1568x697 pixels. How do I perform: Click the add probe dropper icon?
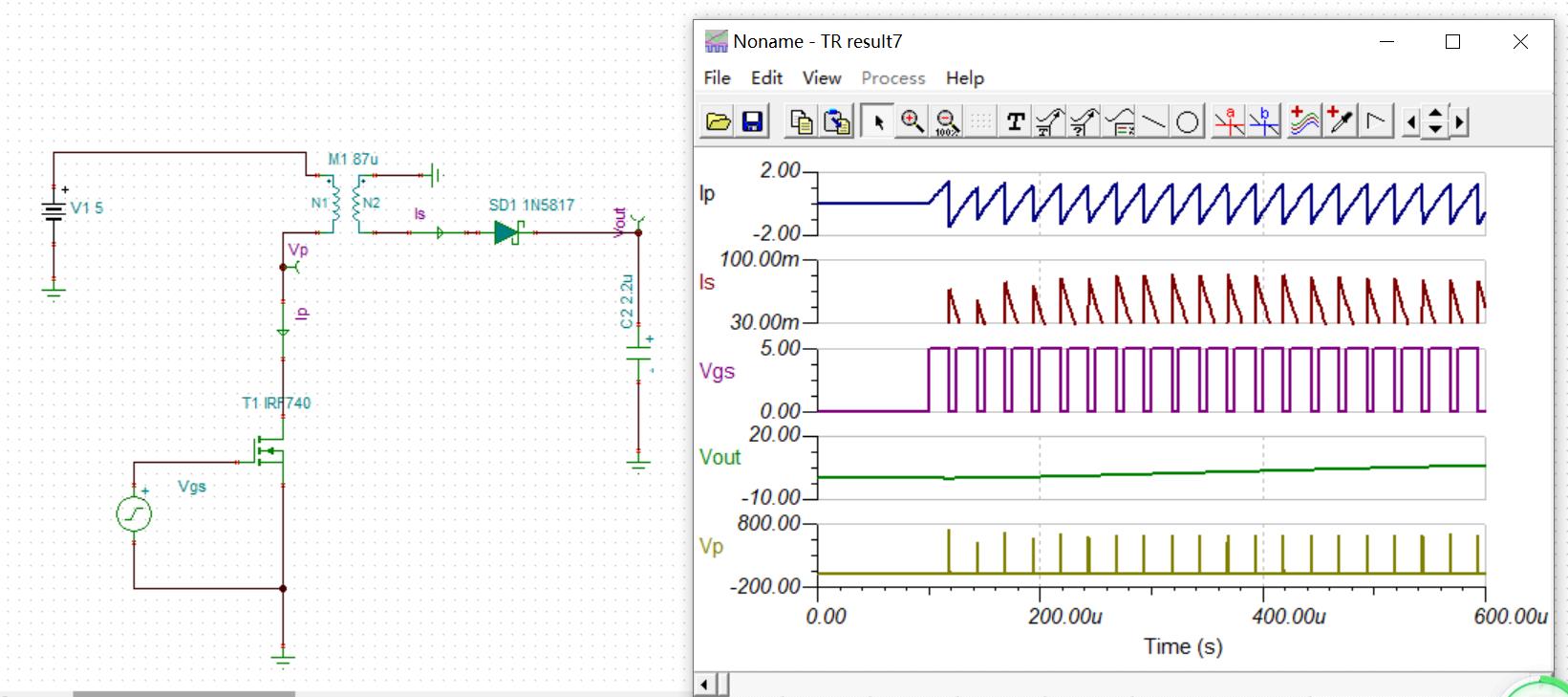pos(1341,121)
